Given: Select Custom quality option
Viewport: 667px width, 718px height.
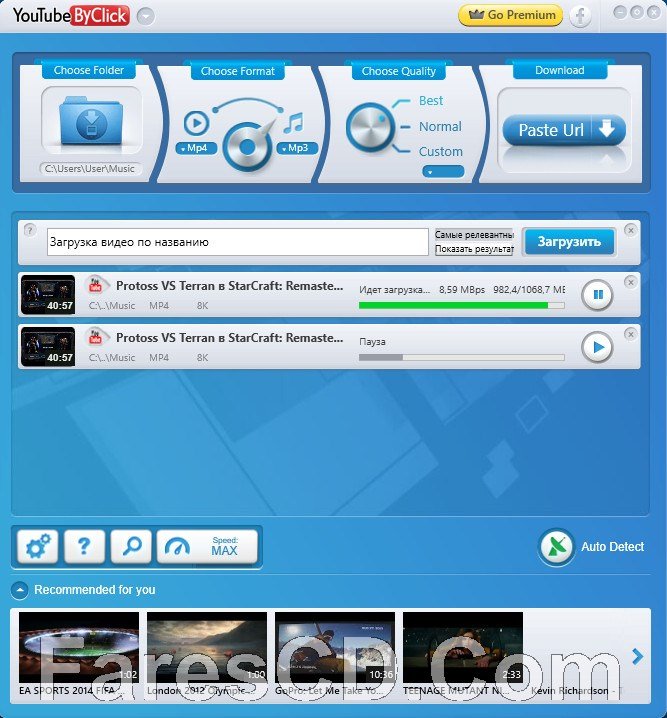Looking at the screenshot, I should point(440,152).
